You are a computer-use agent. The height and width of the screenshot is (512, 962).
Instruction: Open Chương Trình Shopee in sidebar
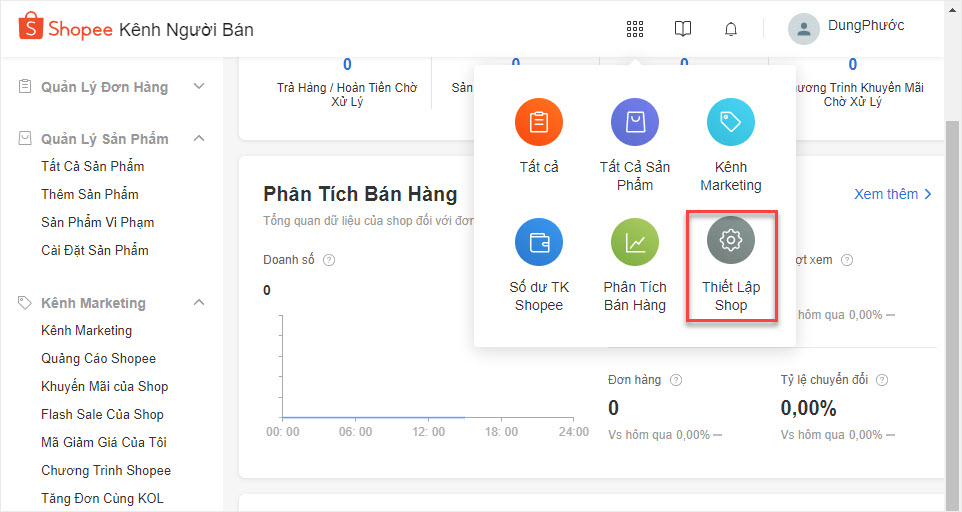[106, 470]
